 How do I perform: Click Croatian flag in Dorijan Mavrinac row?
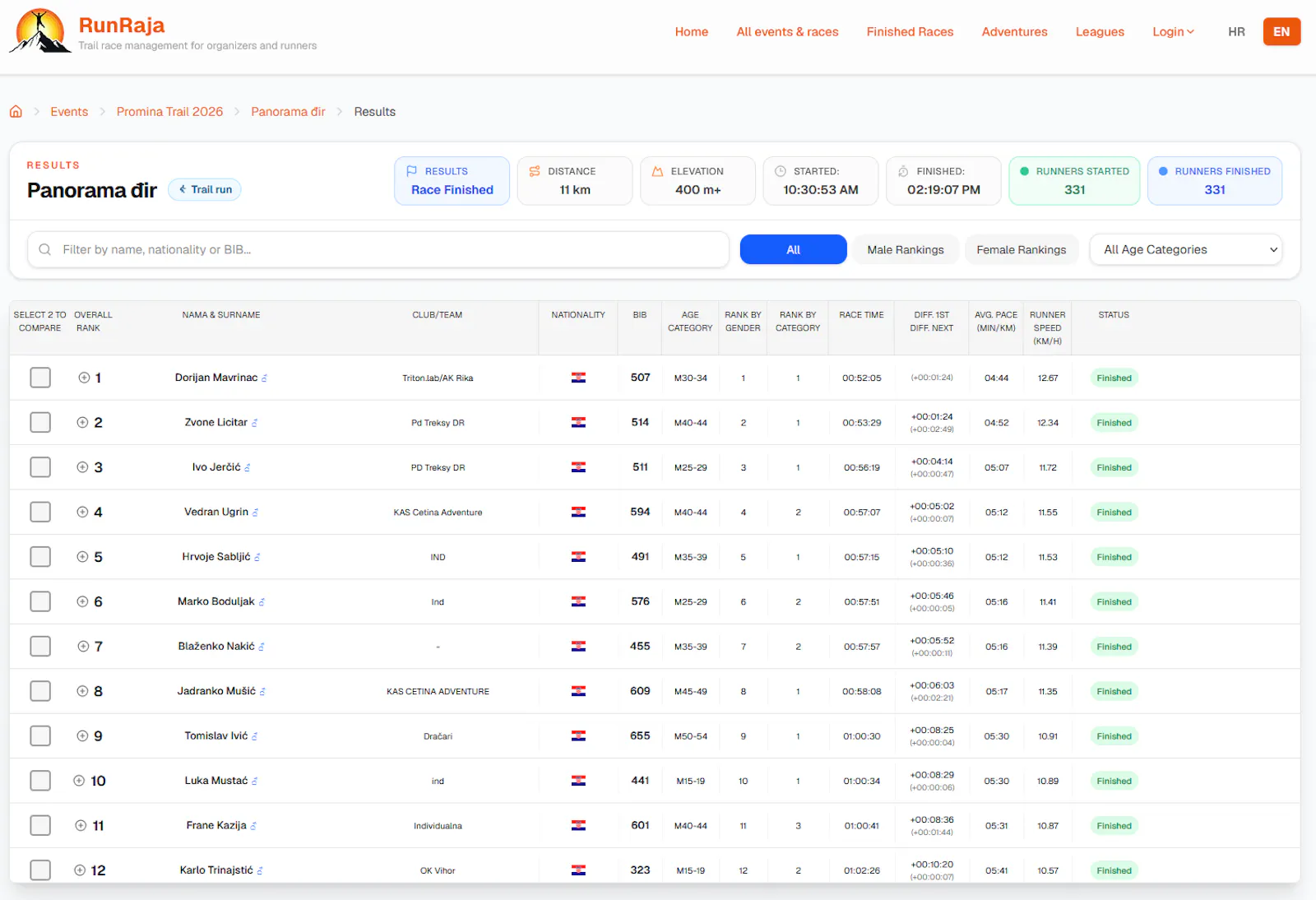click(578, 378)
